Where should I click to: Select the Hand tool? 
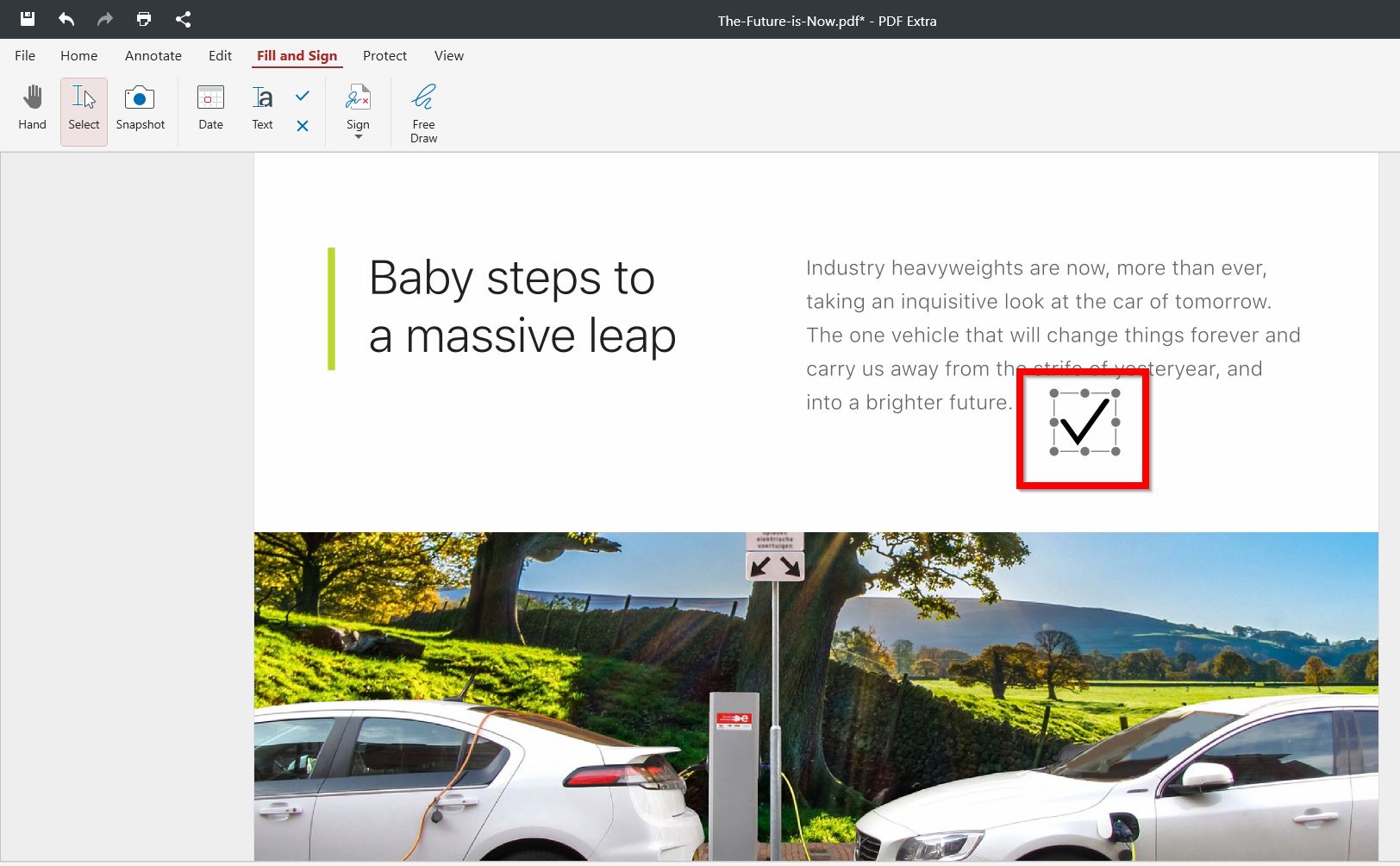pyautogui.click(x=32, y=109)
